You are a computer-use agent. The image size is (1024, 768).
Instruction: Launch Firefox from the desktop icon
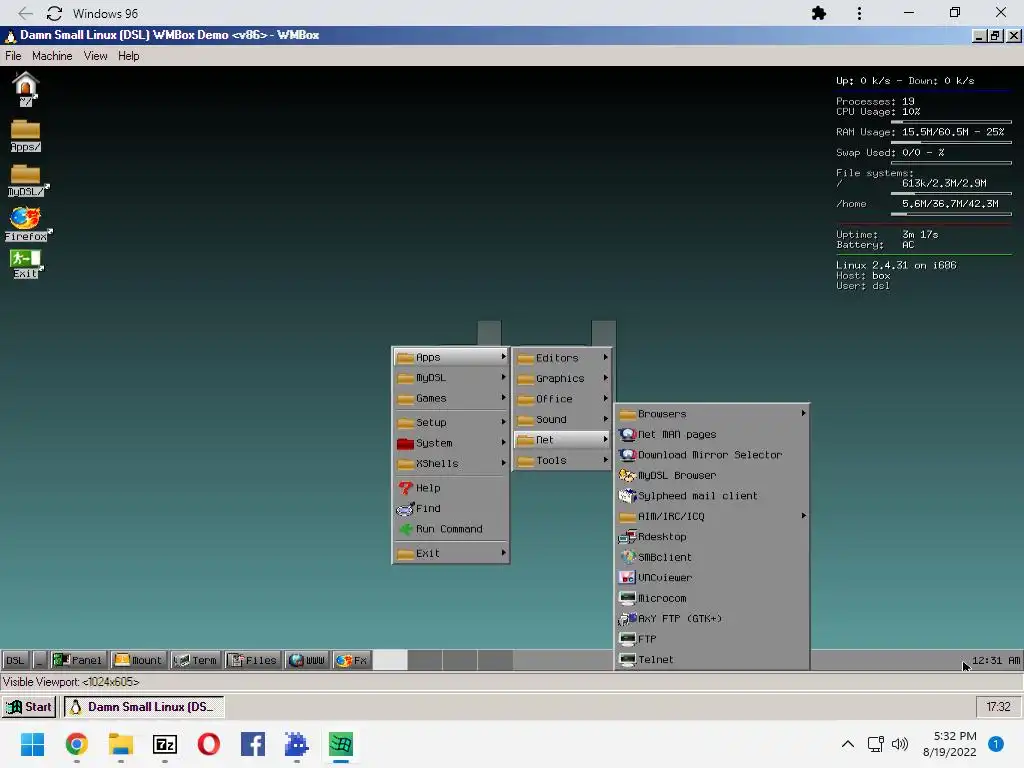click(26, 223)
